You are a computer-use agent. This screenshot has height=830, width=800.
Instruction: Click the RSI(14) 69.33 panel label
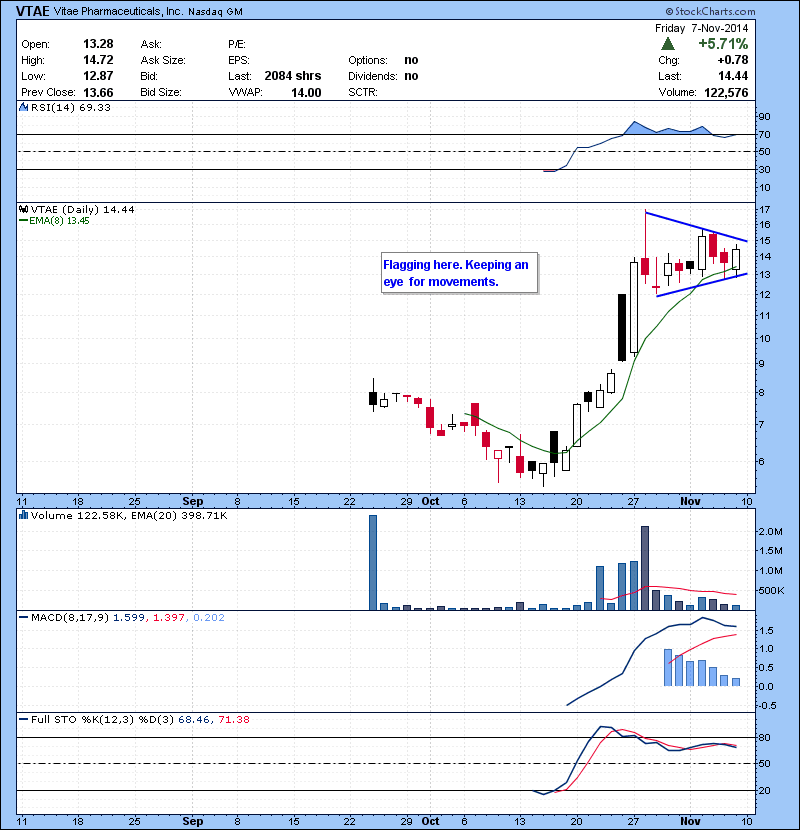(71, 107)
